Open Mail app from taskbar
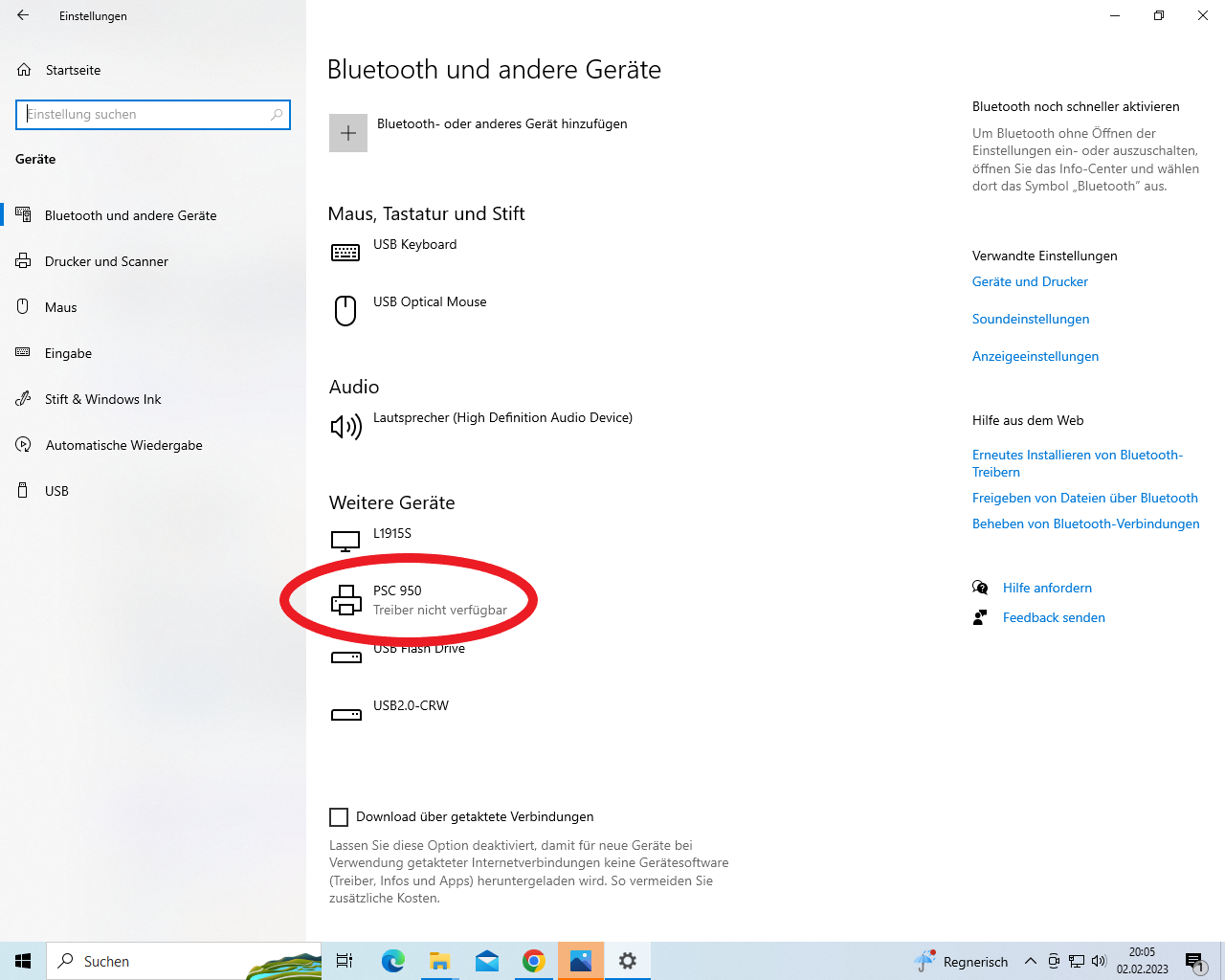Viewport: 1225px width, 980px height. point(487,961)
